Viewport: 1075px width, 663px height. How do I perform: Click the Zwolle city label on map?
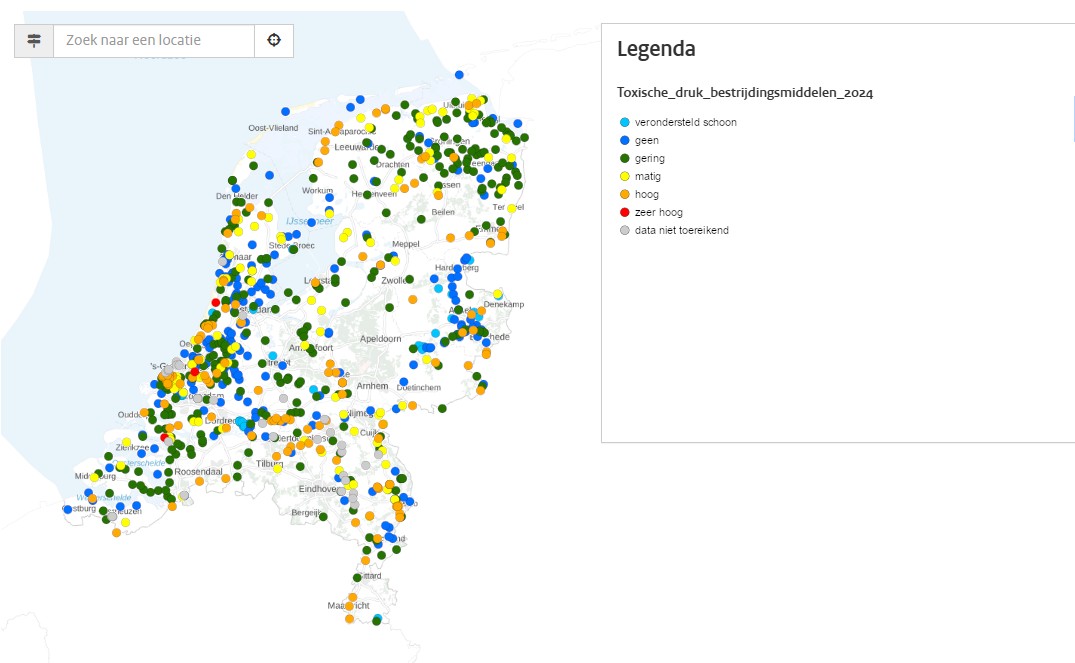coord(395,281)
